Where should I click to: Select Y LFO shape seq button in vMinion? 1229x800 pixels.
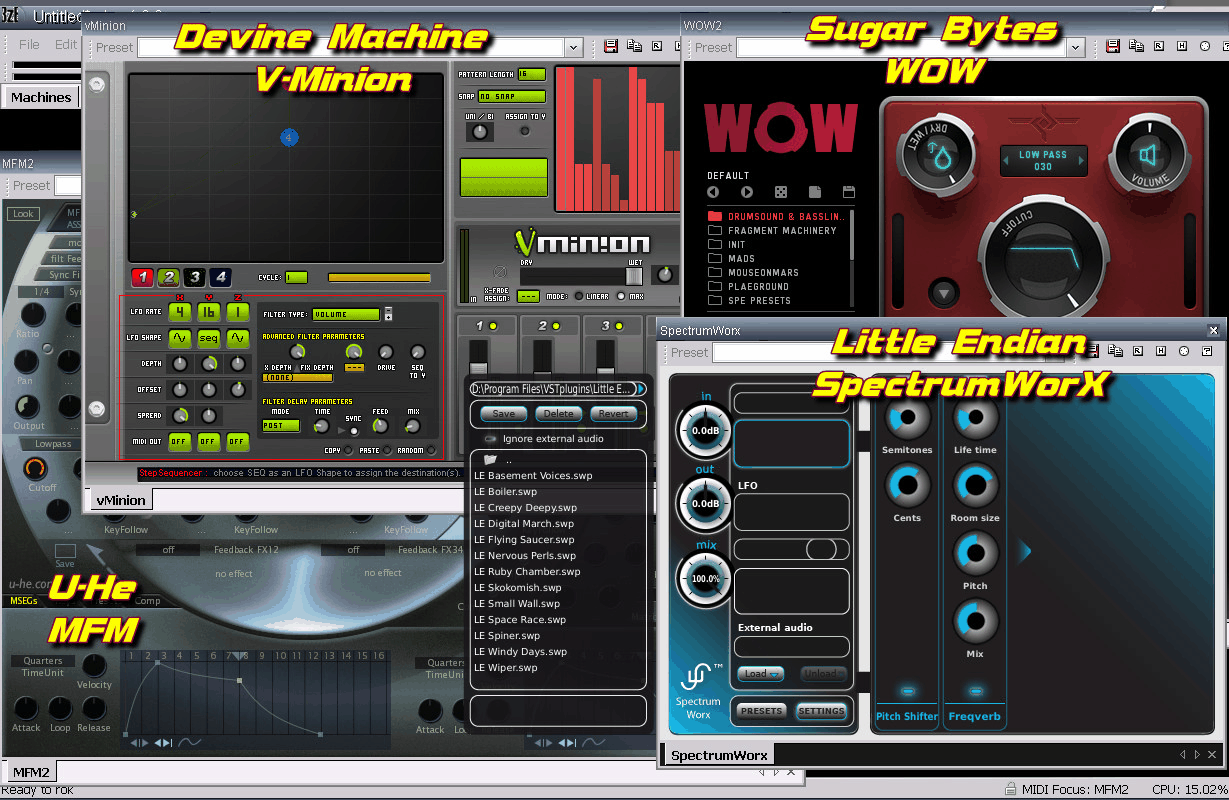pos(208,339)
